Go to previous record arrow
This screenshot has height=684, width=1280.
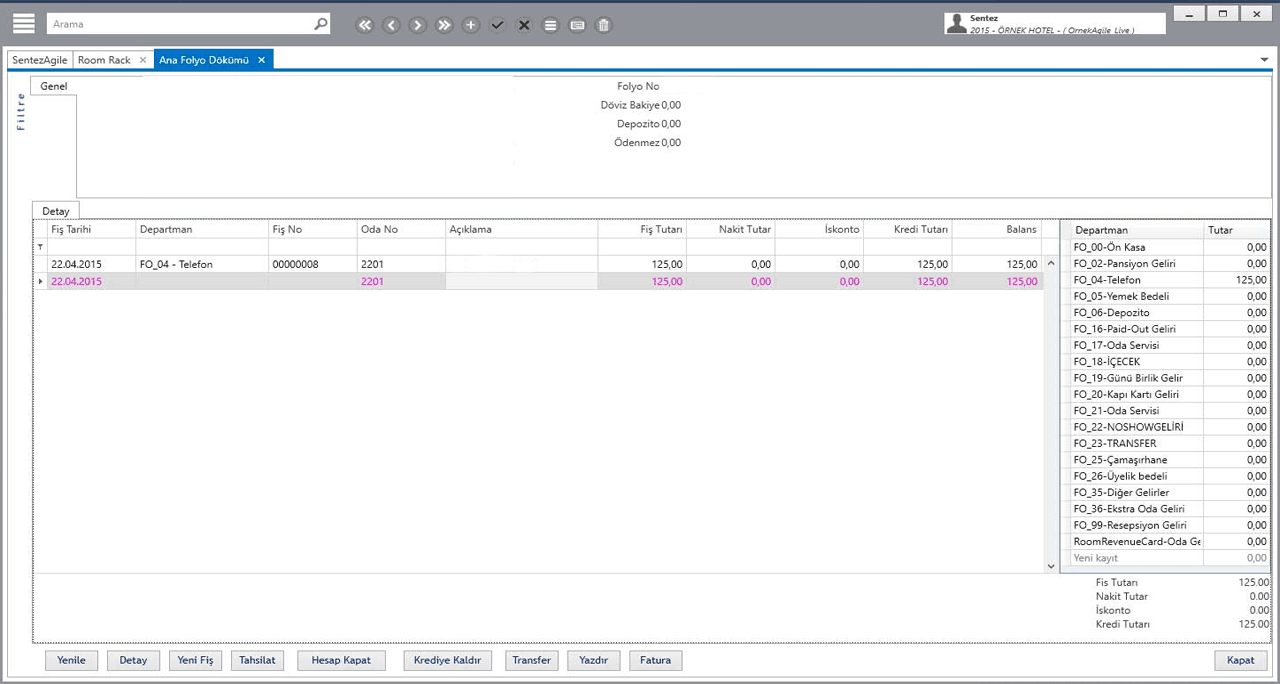point(392,25)
